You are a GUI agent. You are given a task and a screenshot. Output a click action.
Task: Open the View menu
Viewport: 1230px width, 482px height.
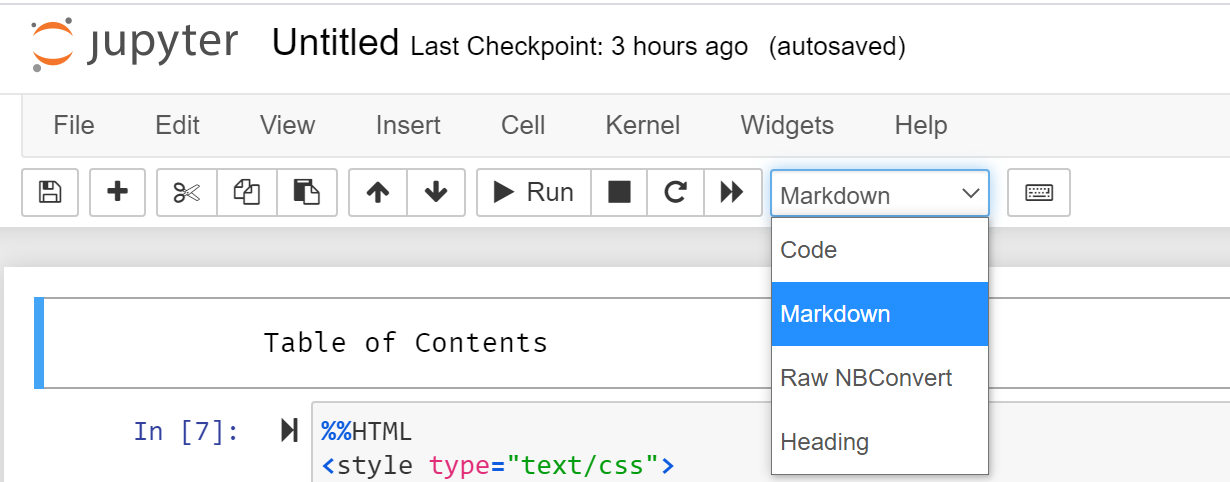click(287, 125)
